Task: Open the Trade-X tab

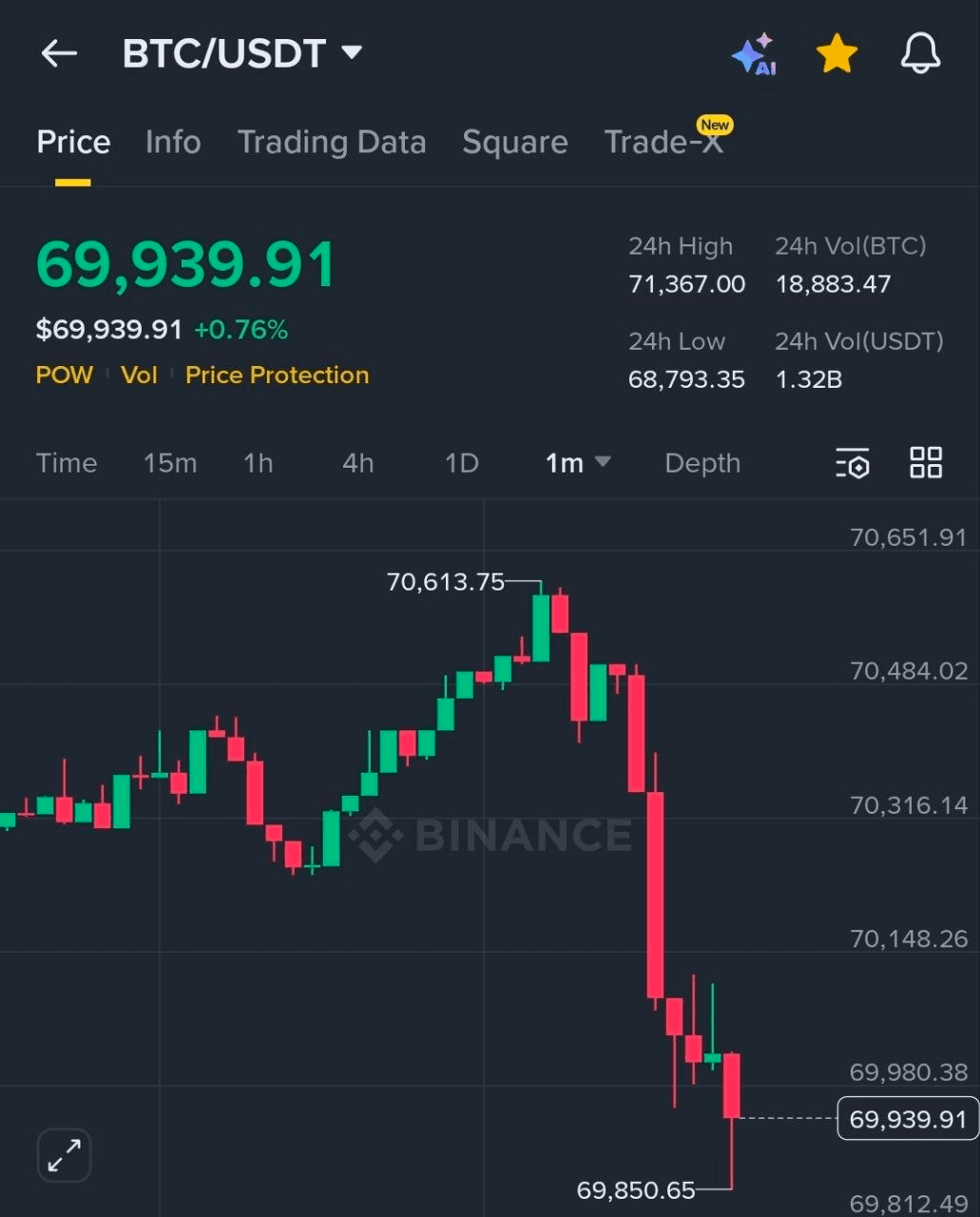Action: pyautogui.click(x=664, y=143)
